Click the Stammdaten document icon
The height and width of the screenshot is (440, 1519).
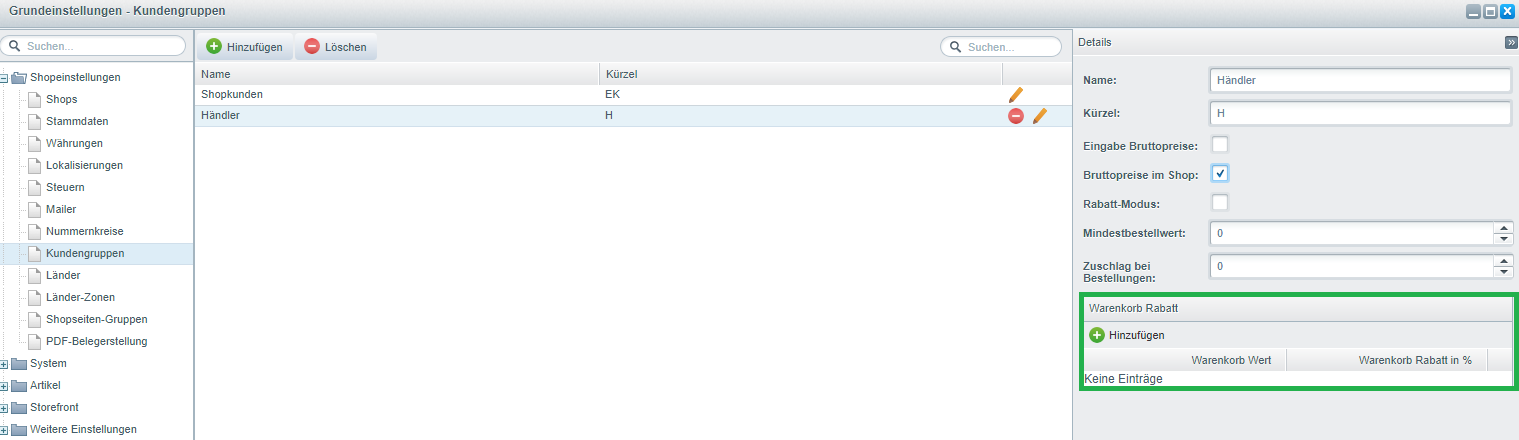(35, 121)
